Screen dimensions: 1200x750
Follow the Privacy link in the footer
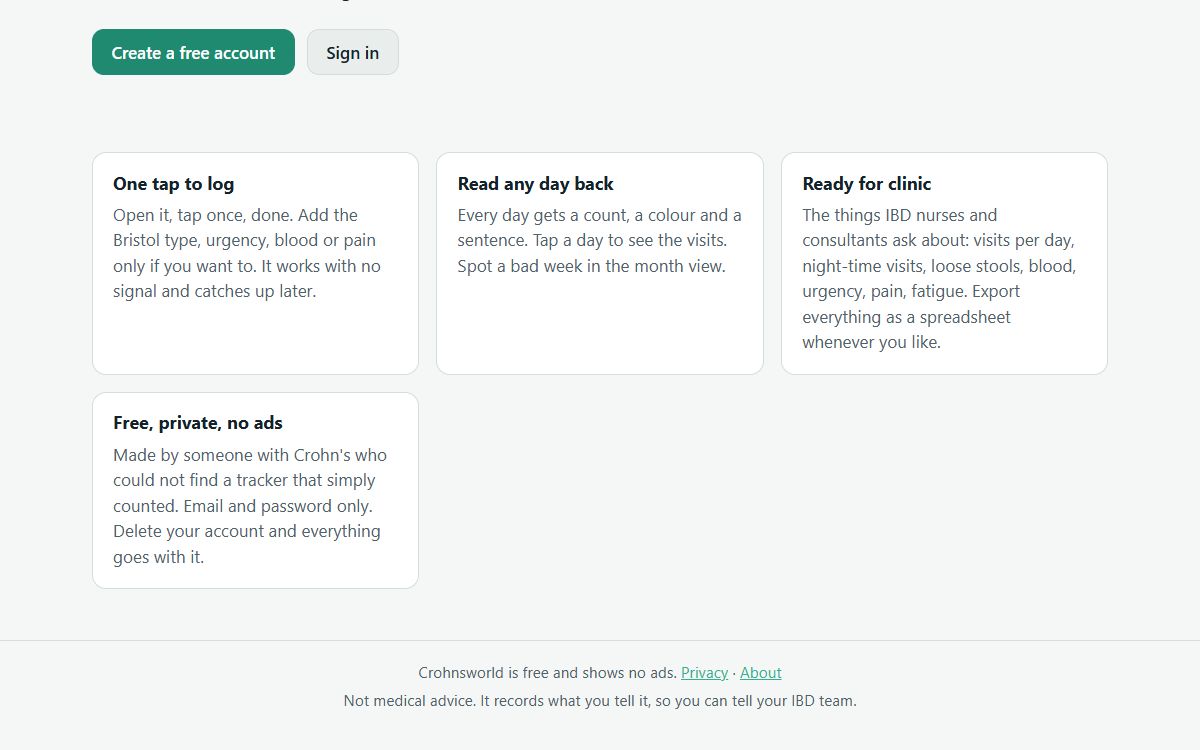704,673
